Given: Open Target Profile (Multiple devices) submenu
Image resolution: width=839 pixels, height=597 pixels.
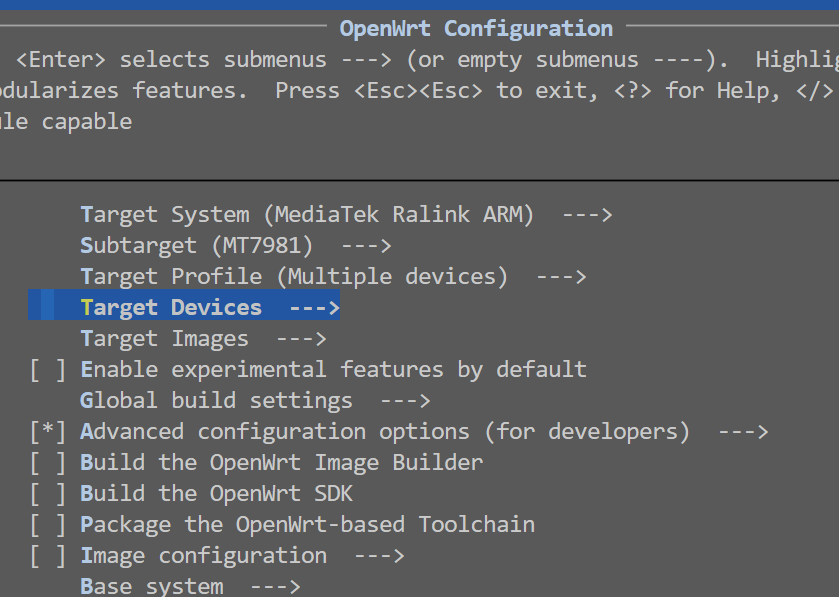Looking at the screenshot, I should tap(333, 277).
